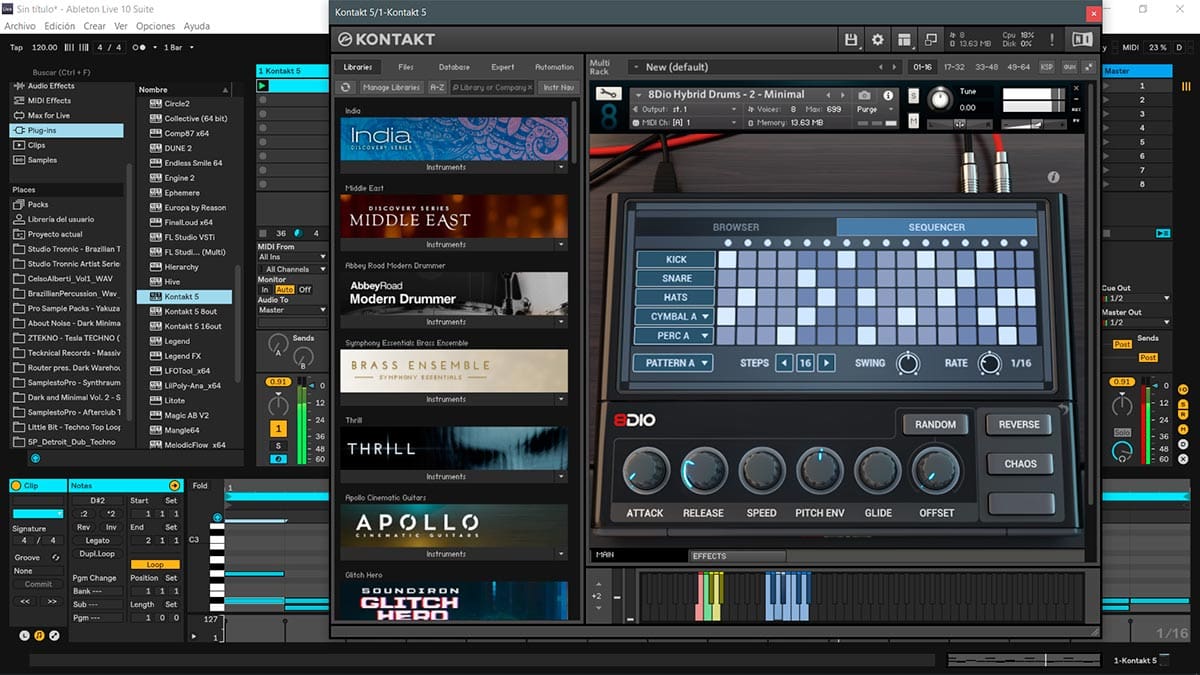Open Kontakt workspace layout menu
The height and width of the screenshot is (675, 1200).
(x=905, y=40)
